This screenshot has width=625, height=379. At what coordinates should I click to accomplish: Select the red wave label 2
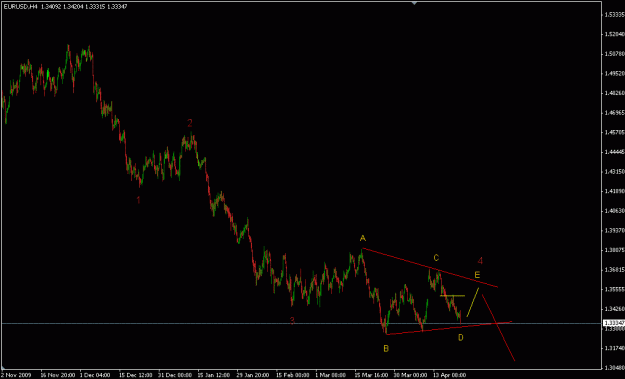(190, 123)
